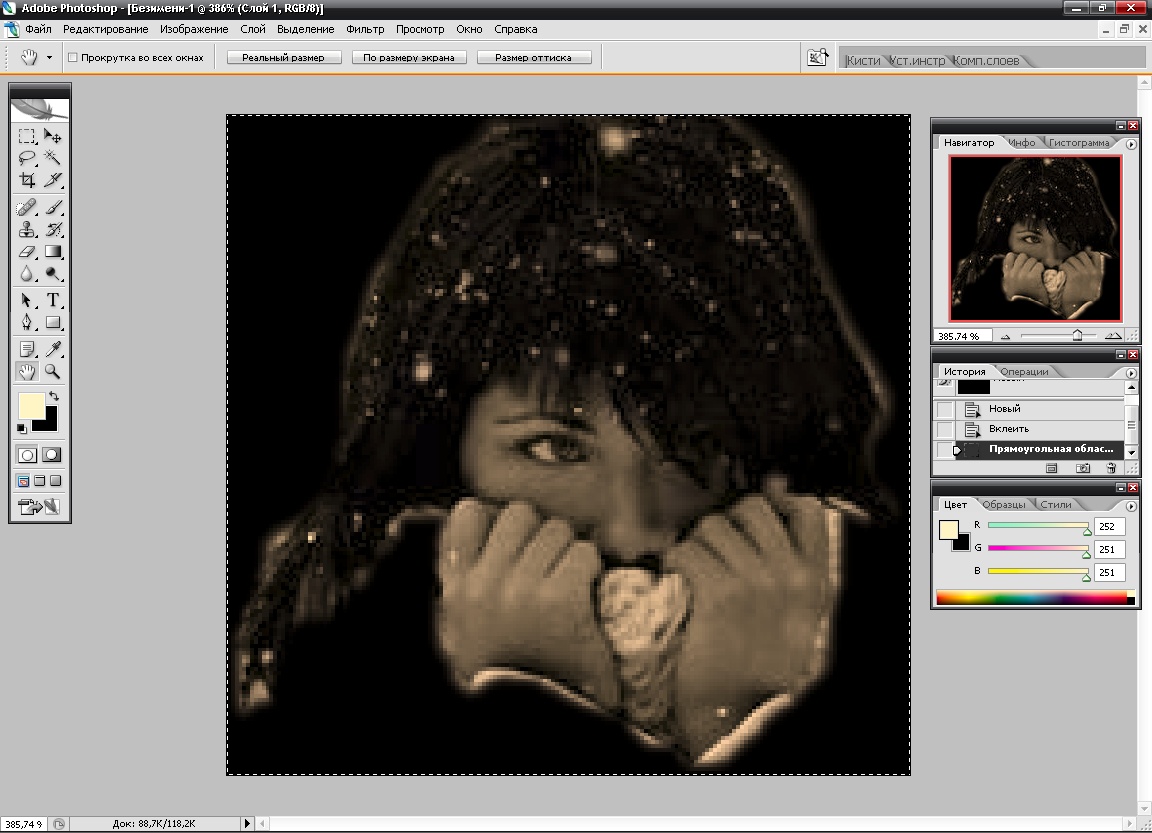Select the Lasso tool
Image resolution: width=1152 pixels, height=833 pixels.
[x=27, y=158]
